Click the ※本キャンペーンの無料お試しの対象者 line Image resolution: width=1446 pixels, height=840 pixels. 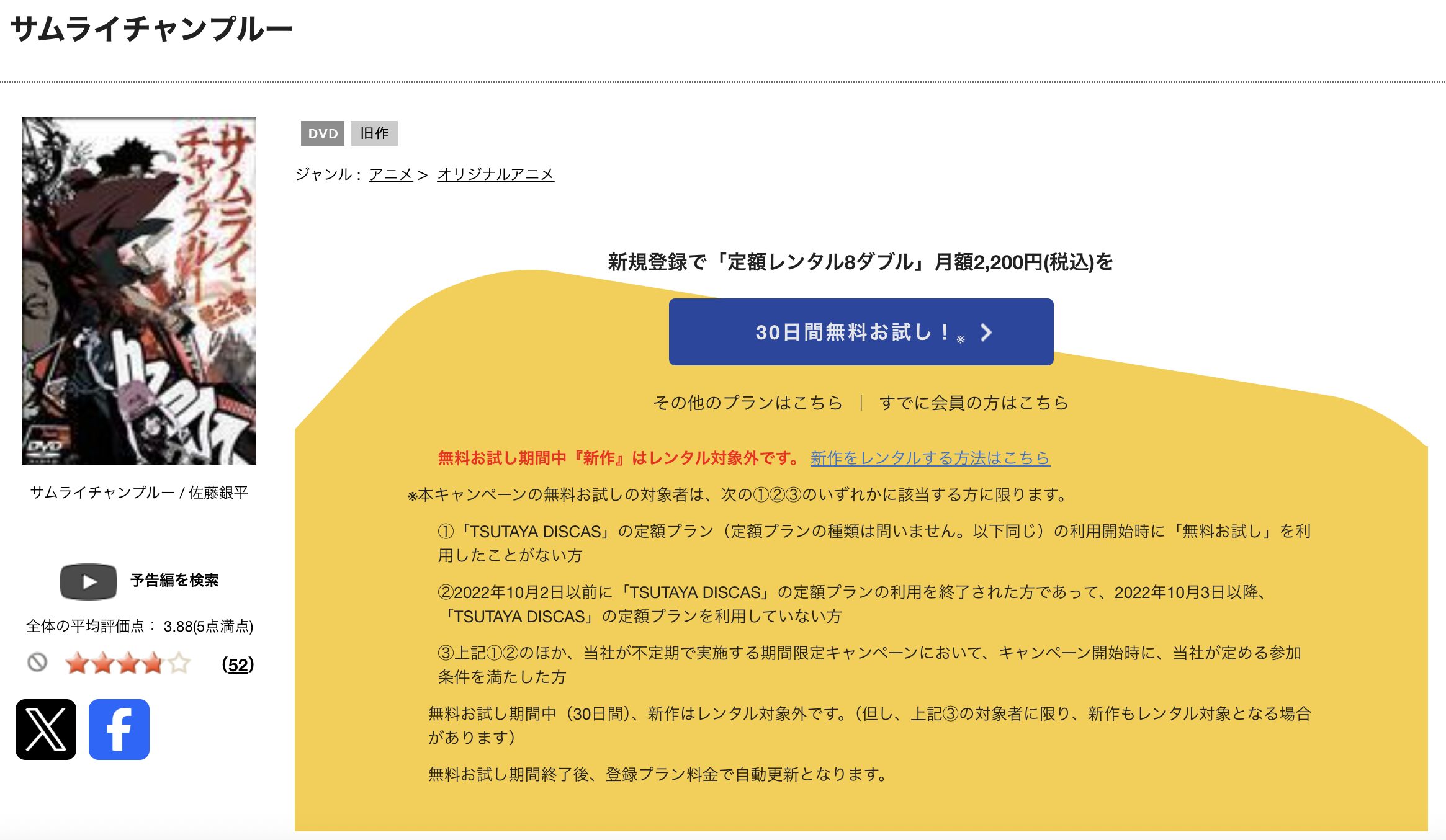pyautogui.click(x=738, y=494)
